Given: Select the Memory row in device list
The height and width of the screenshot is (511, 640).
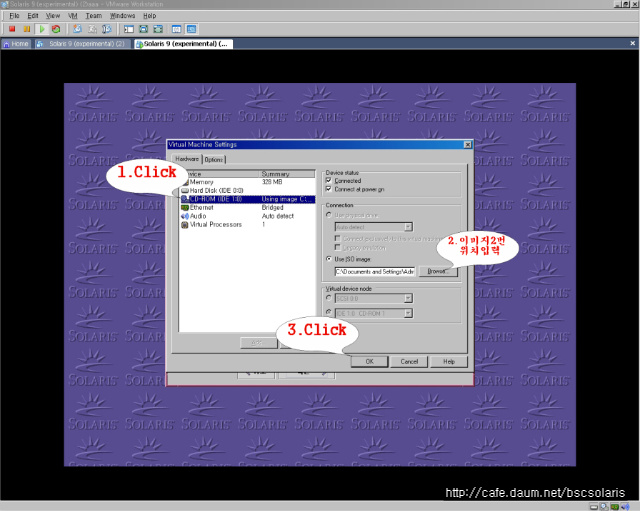Looking at the screenshot, I should (x=248, y=182).
